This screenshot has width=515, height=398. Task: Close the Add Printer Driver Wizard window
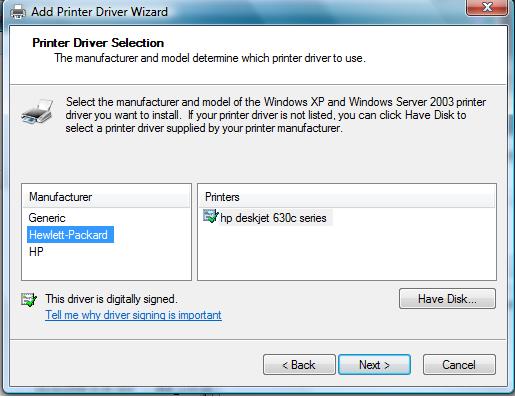pyautogui.click(x=487, y=7)
